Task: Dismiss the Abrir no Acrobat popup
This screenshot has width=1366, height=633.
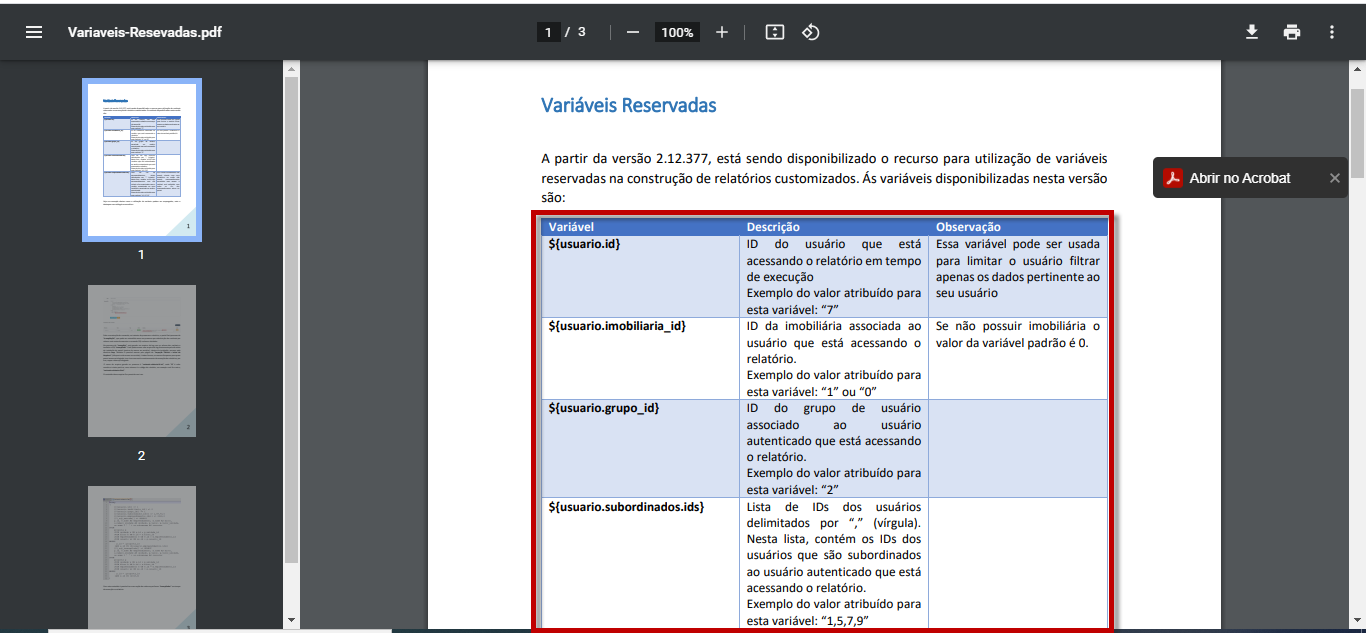Action: (x=1334, y=178)
